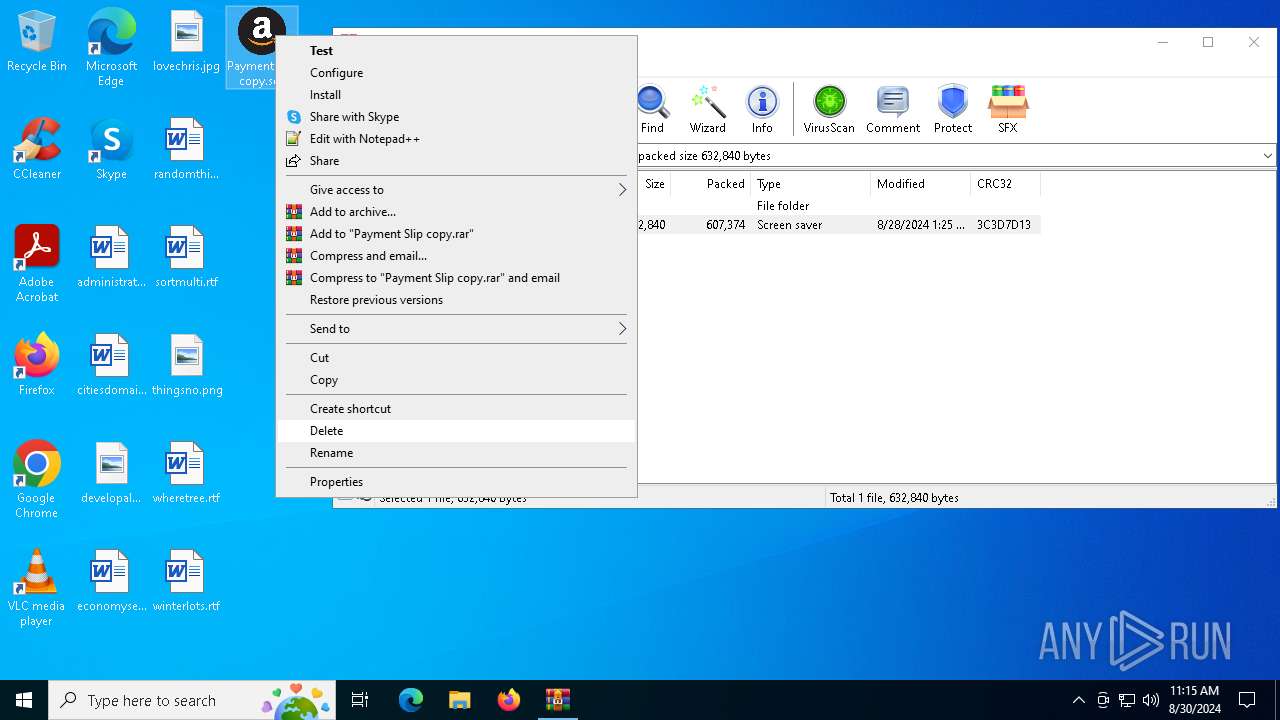This screenshot has width=1280, height=720.
Task: Select Create shortcut menu entry
Action: tap(456, 409)
